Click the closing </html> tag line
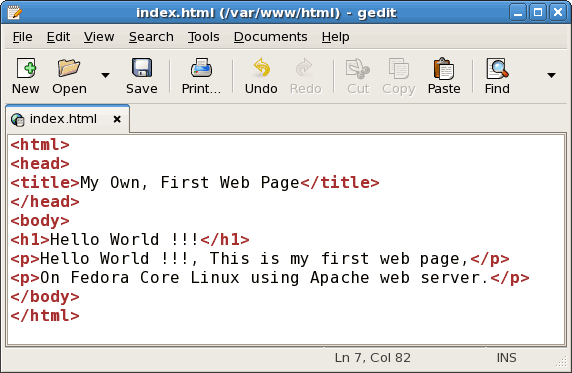 [x=45, y=316]
